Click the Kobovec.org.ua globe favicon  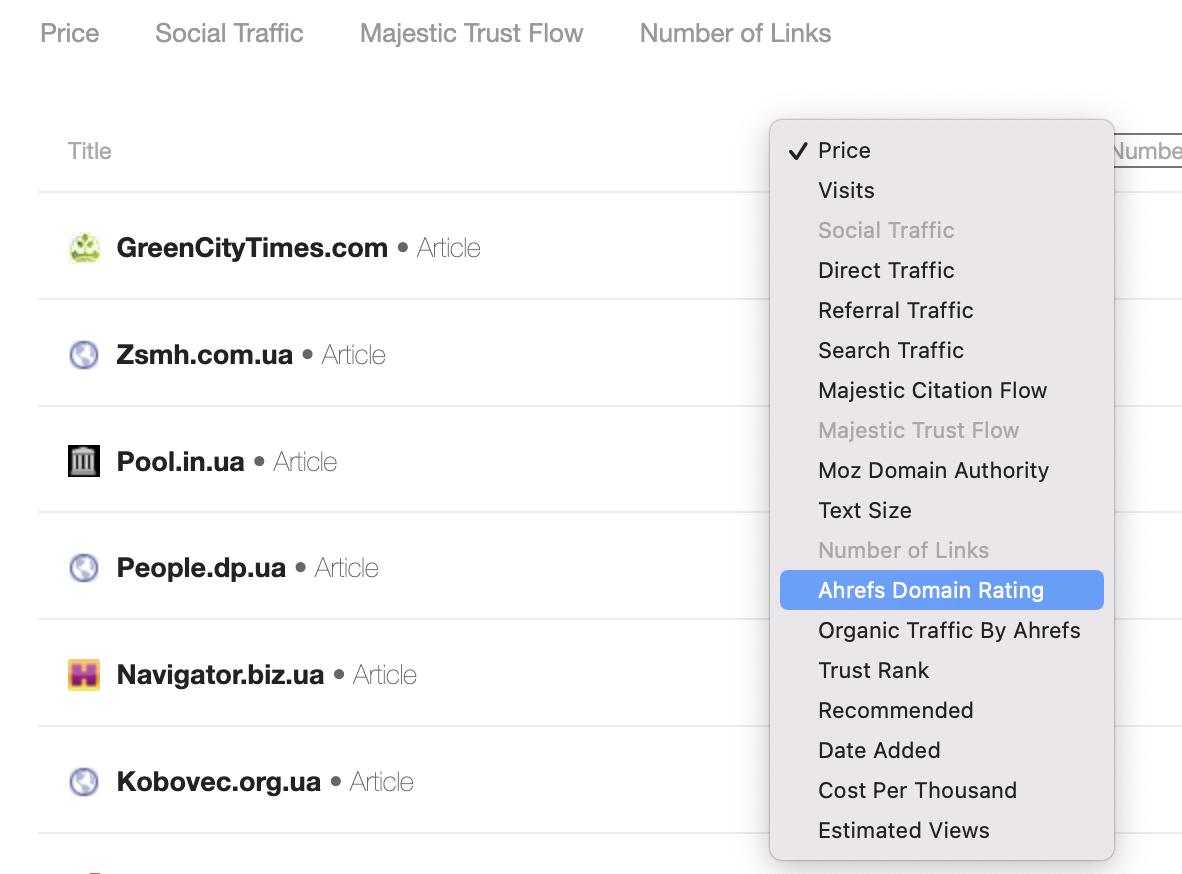tap(84, 781)
